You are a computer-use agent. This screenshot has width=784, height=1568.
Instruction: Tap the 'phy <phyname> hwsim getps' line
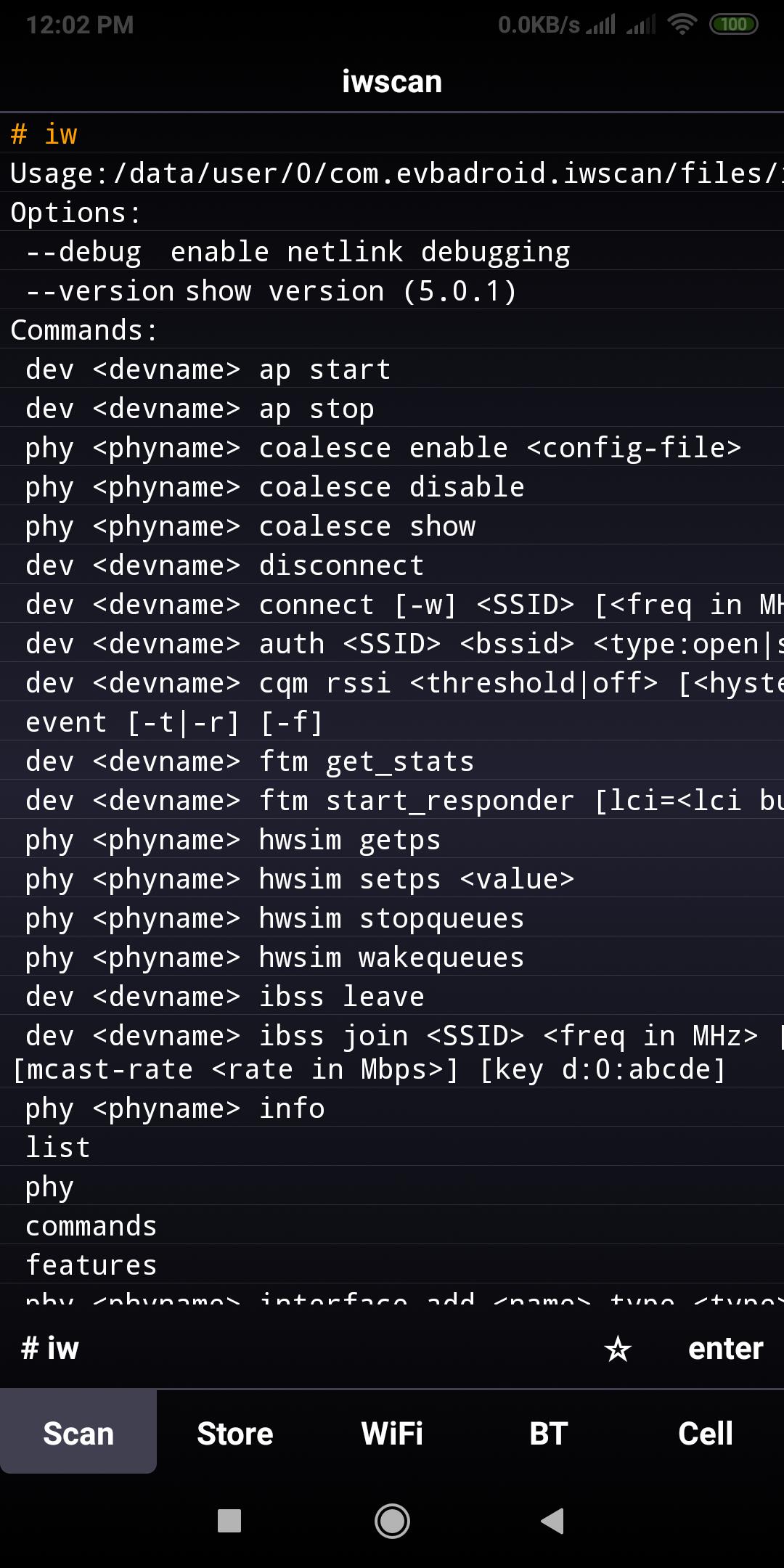tap(233, 839)
